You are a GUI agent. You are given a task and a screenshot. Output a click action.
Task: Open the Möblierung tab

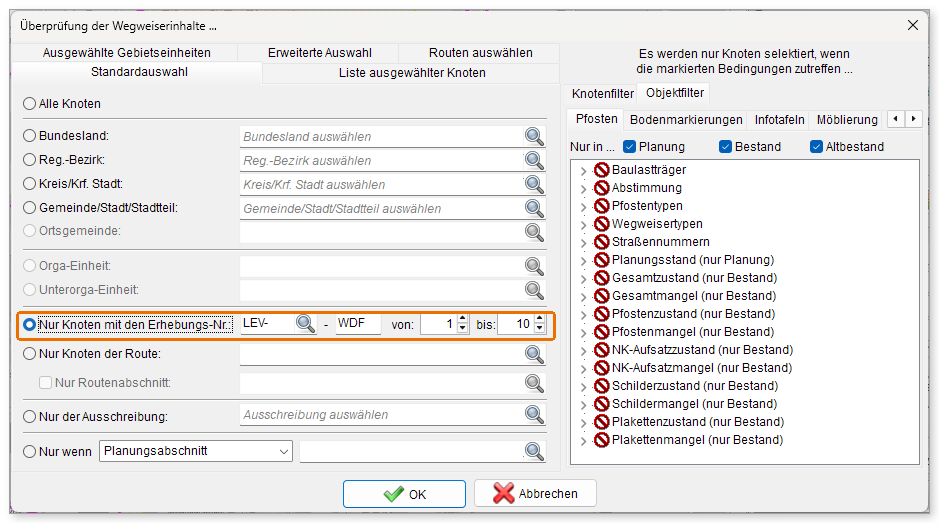click(x=847, y=120)
